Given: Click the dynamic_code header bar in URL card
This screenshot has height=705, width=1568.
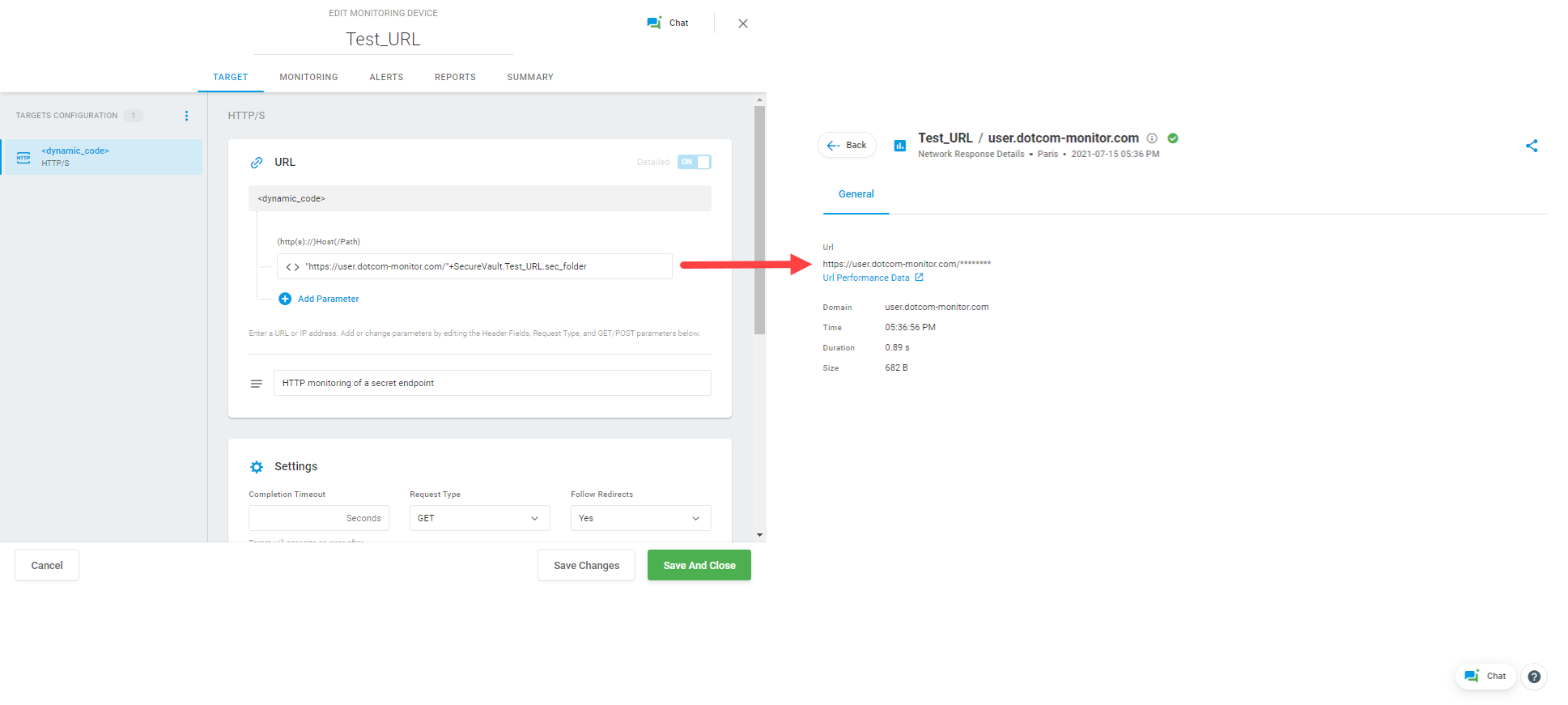Looking at the screenshot, I should tap(480, 198).
